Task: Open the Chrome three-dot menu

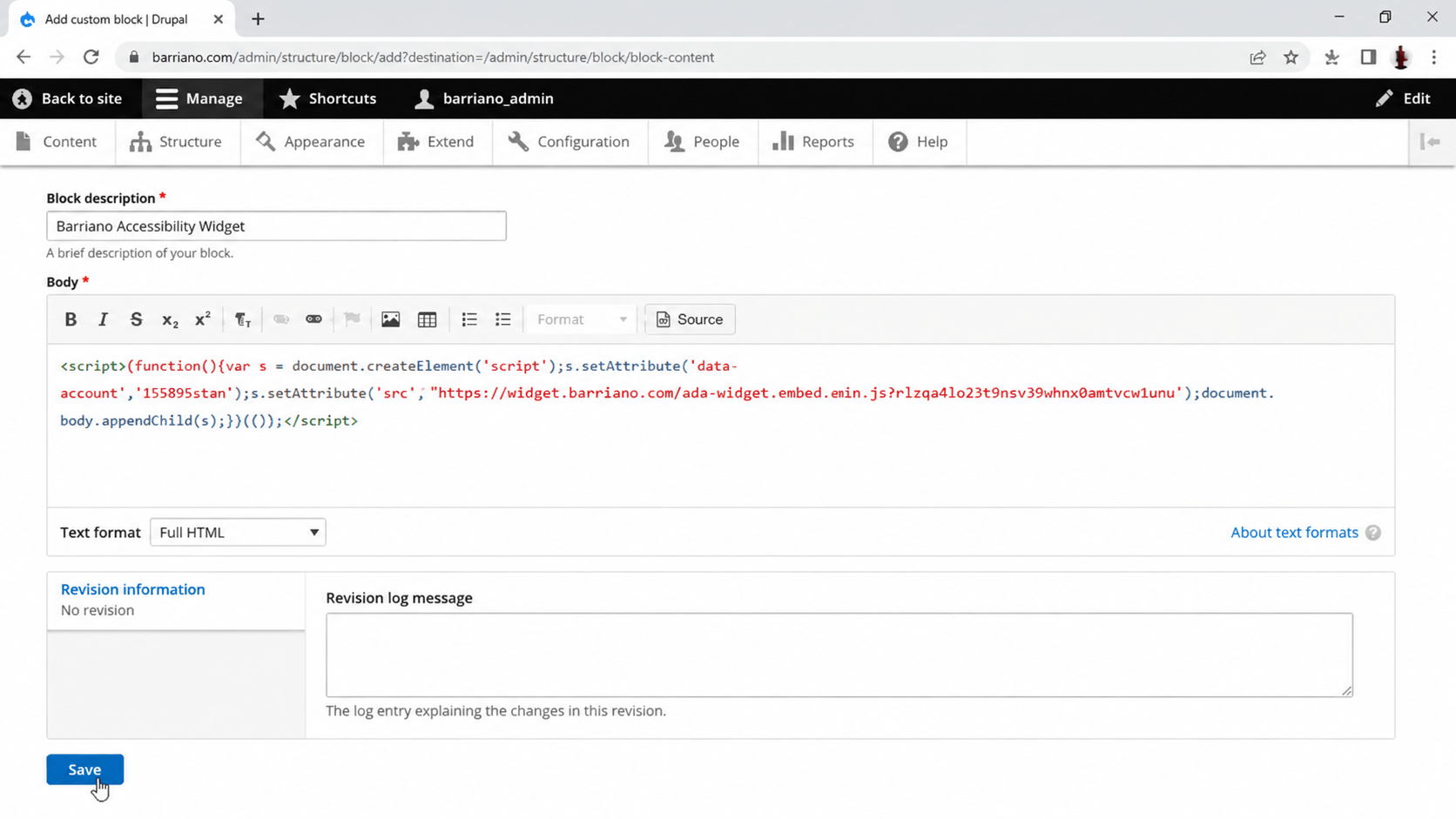Action: (1433, 57)
